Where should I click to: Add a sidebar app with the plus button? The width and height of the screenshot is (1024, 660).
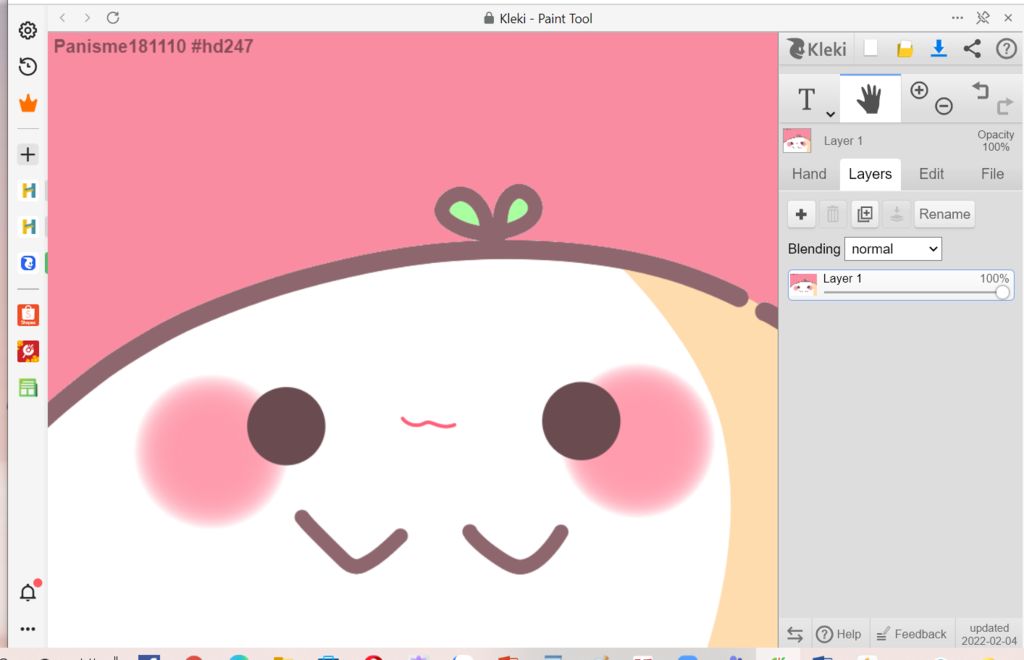(x=27, y=154)
